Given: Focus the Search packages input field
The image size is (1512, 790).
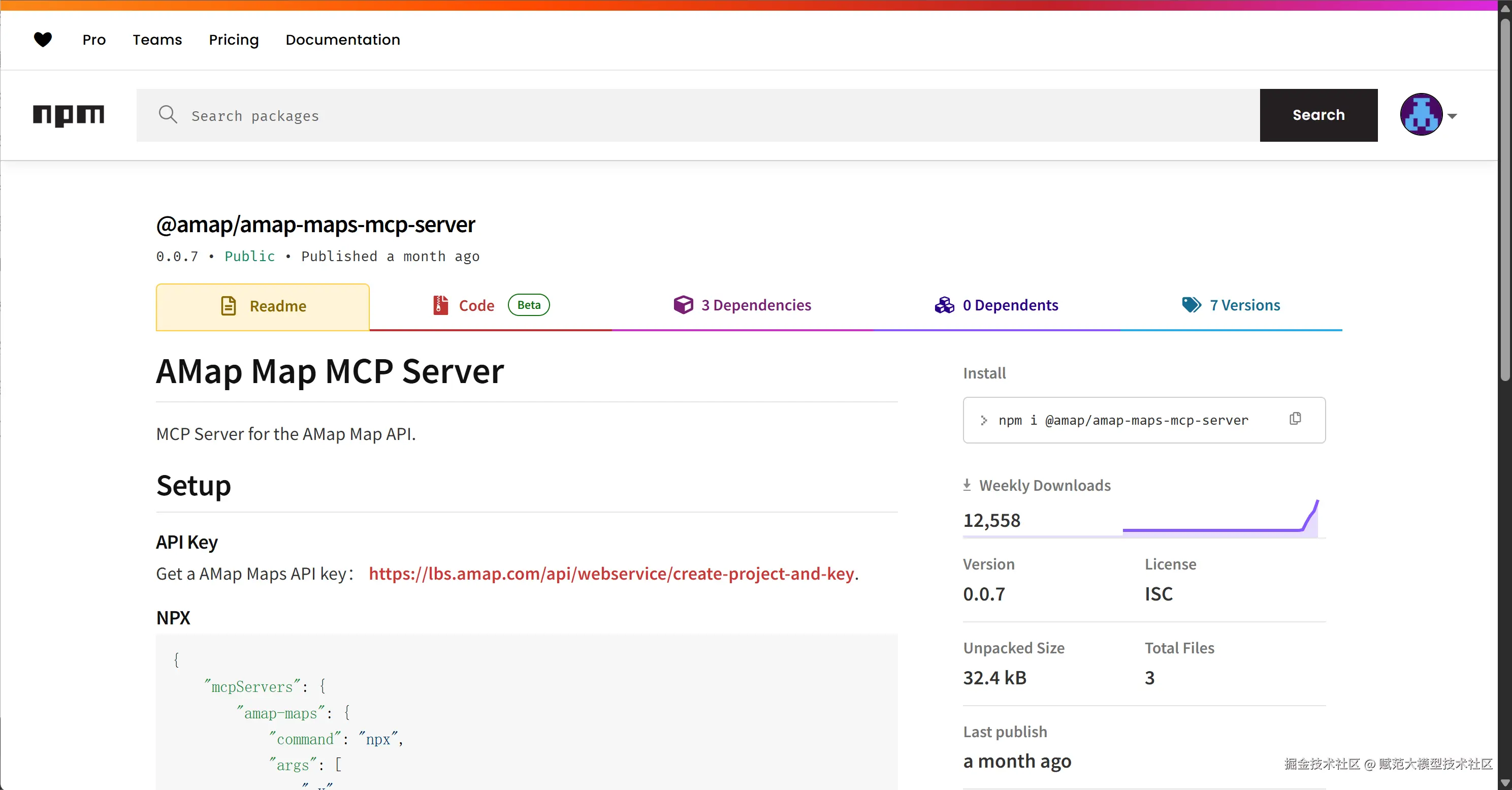Looking at the screenshot, I should 704,116.
